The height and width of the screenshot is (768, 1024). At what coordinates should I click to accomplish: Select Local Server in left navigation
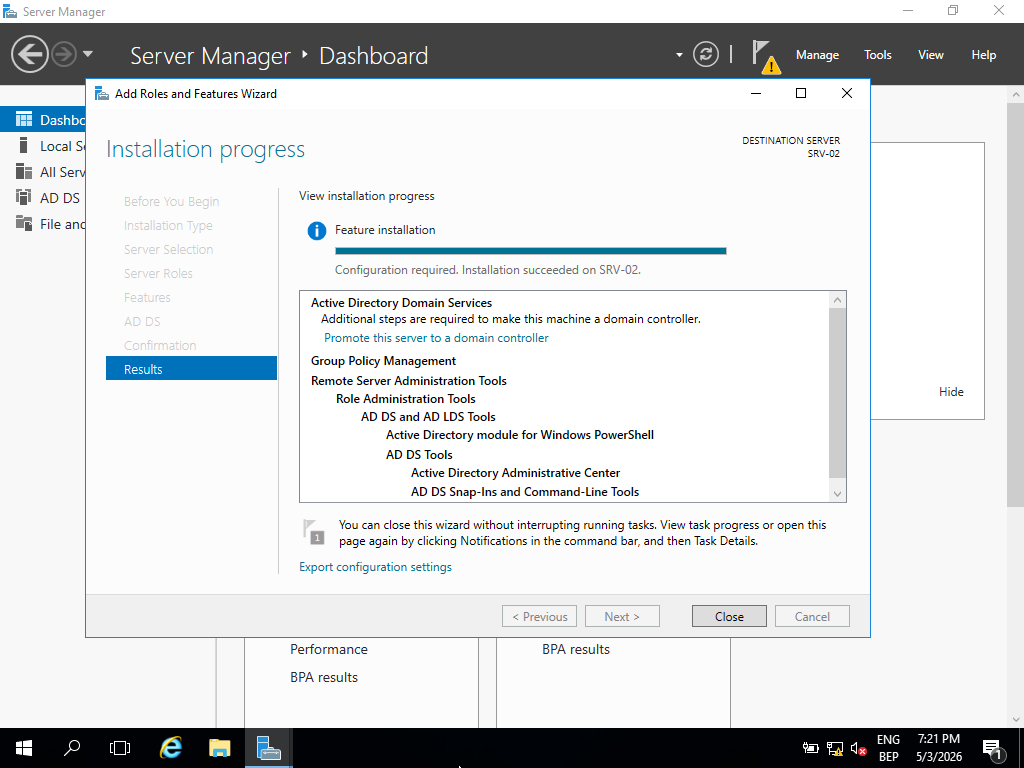coord(42,146)
